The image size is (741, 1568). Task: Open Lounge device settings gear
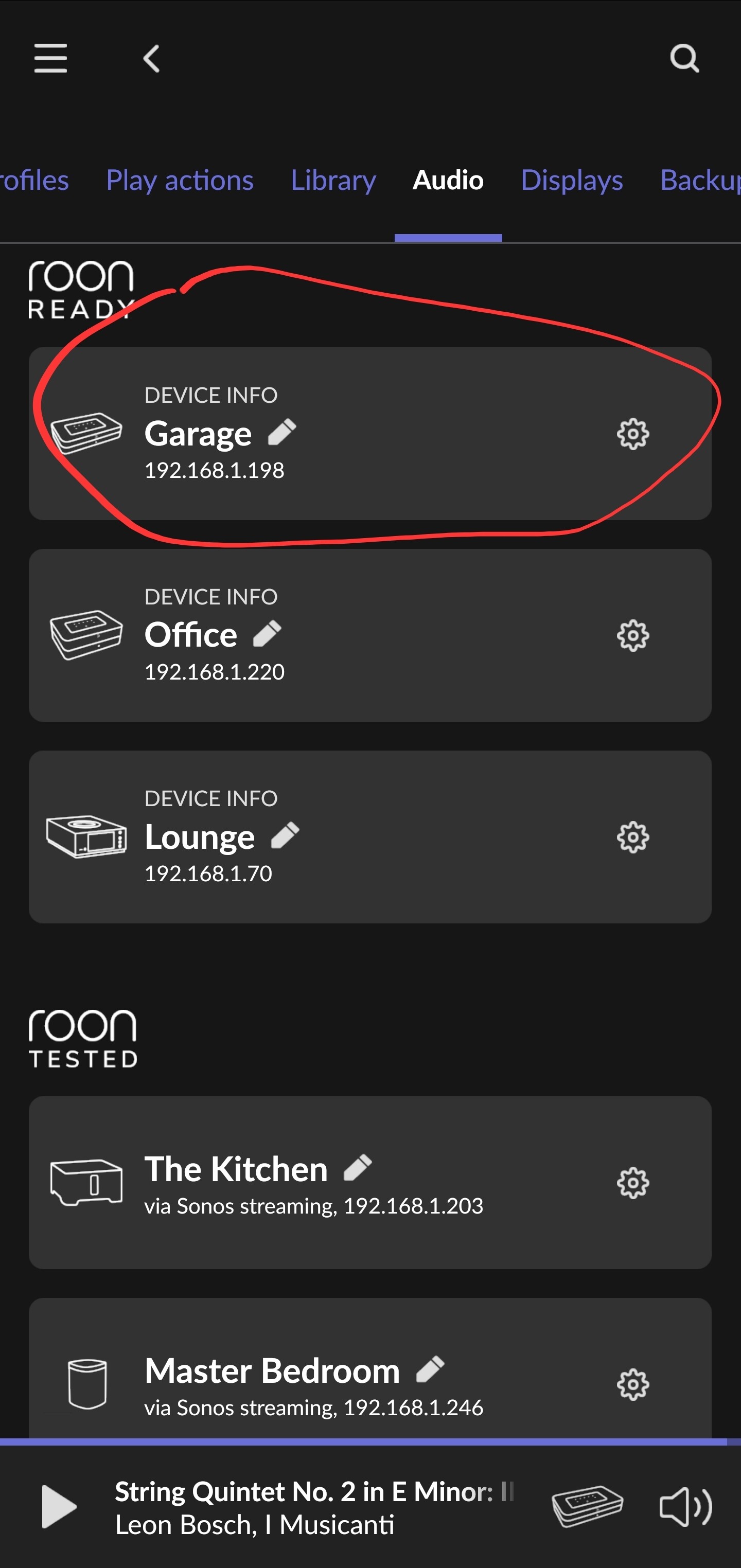[x=632, y=837]
